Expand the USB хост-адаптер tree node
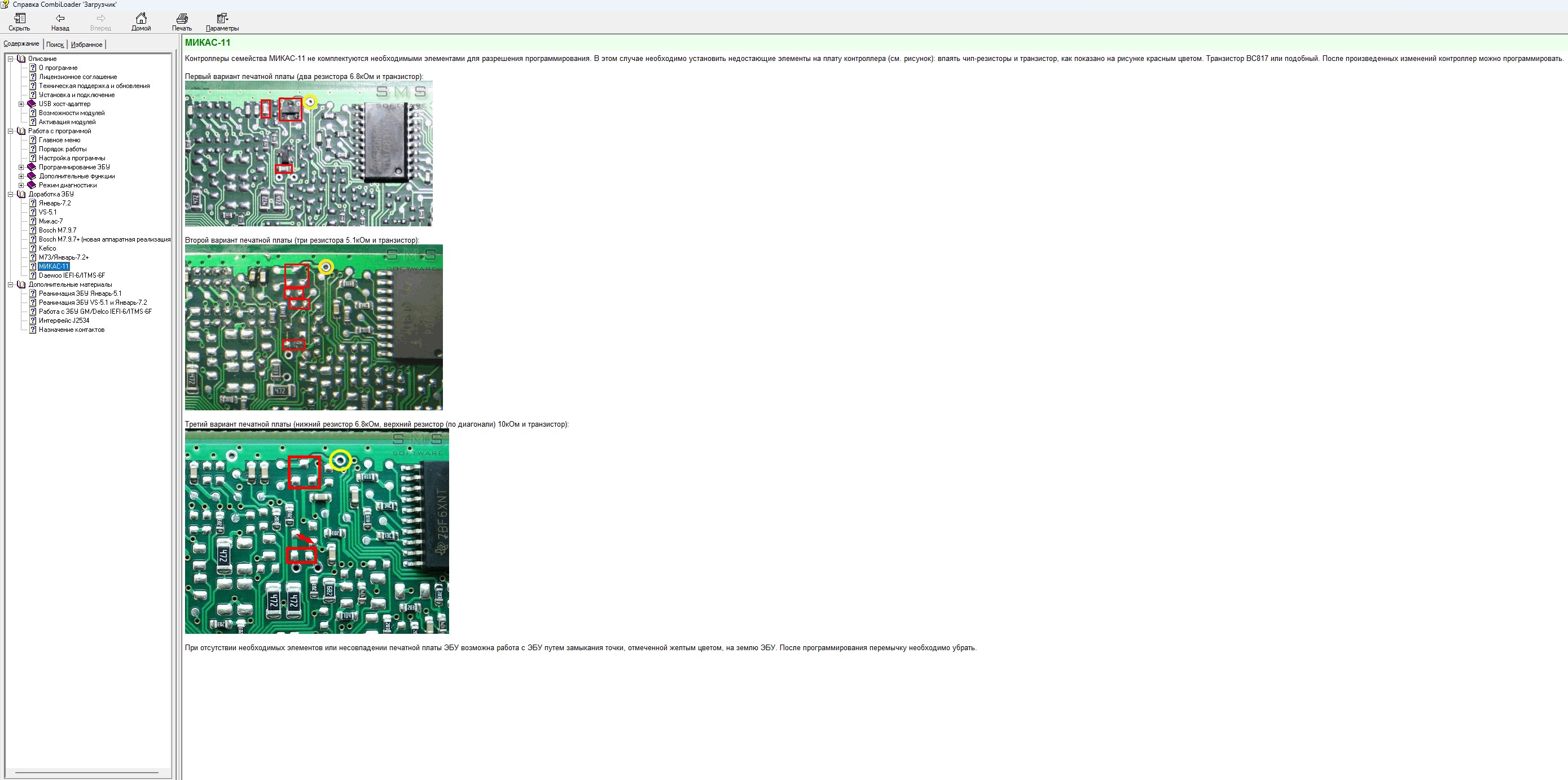1568x780 pixels. pyautogui.click(x=21, y=104)
